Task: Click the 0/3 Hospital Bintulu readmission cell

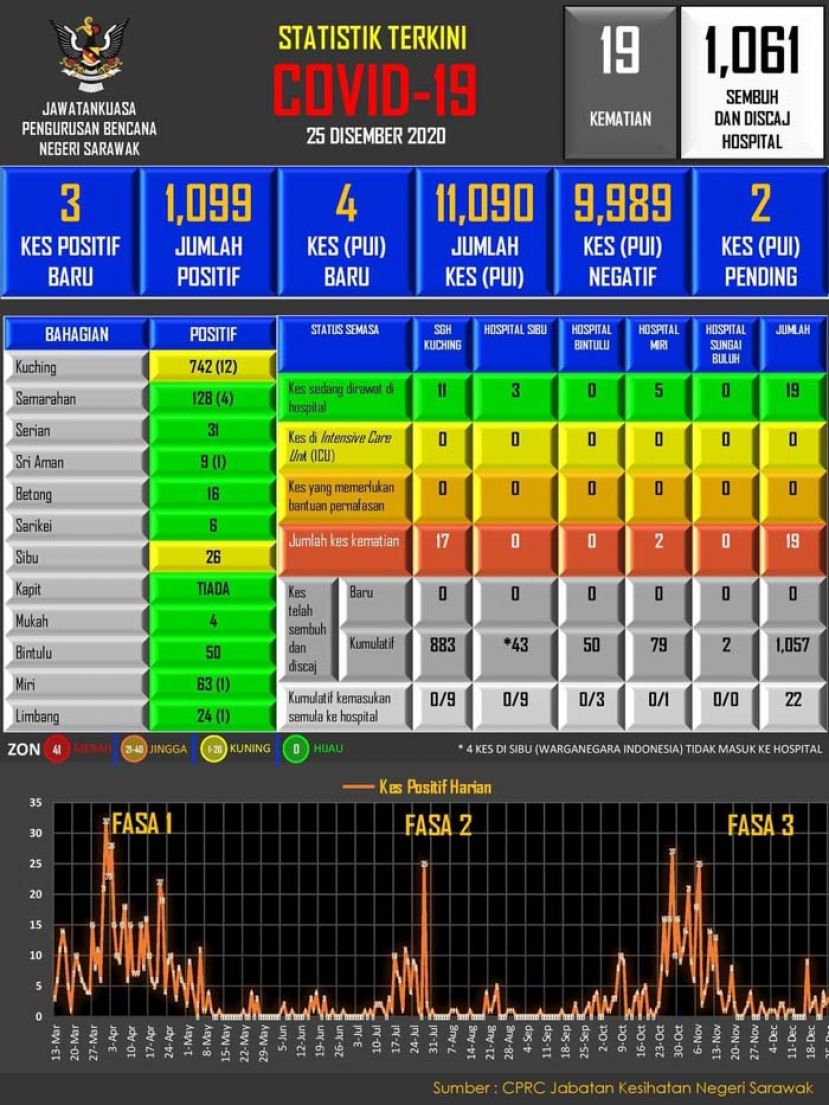Action: [591, 707]
